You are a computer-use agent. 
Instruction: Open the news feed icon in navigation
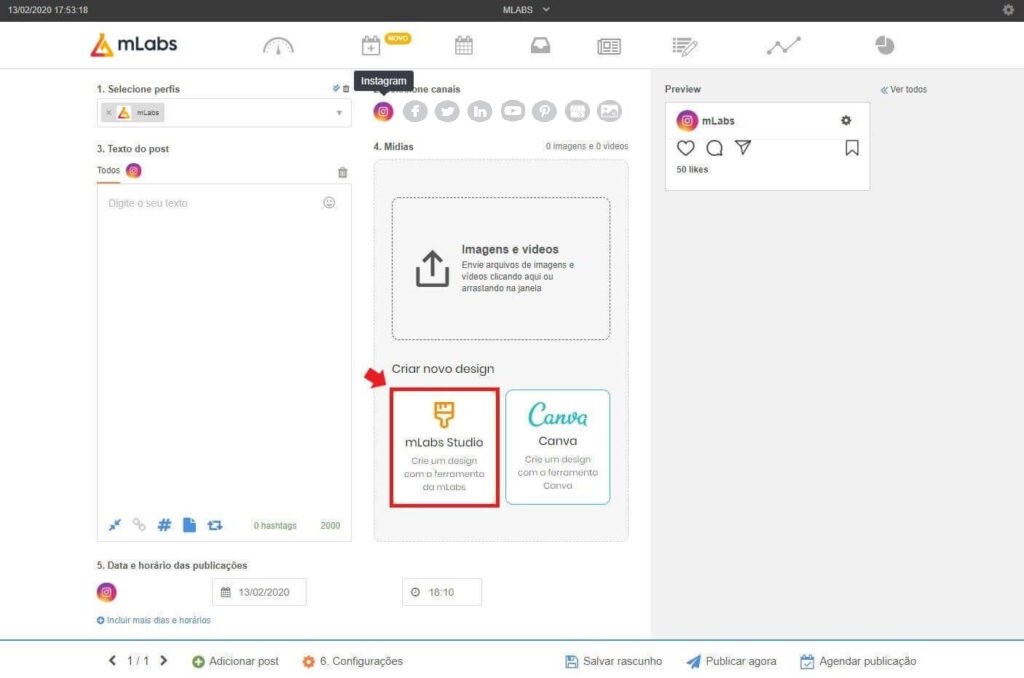click(x=609, y=46)
